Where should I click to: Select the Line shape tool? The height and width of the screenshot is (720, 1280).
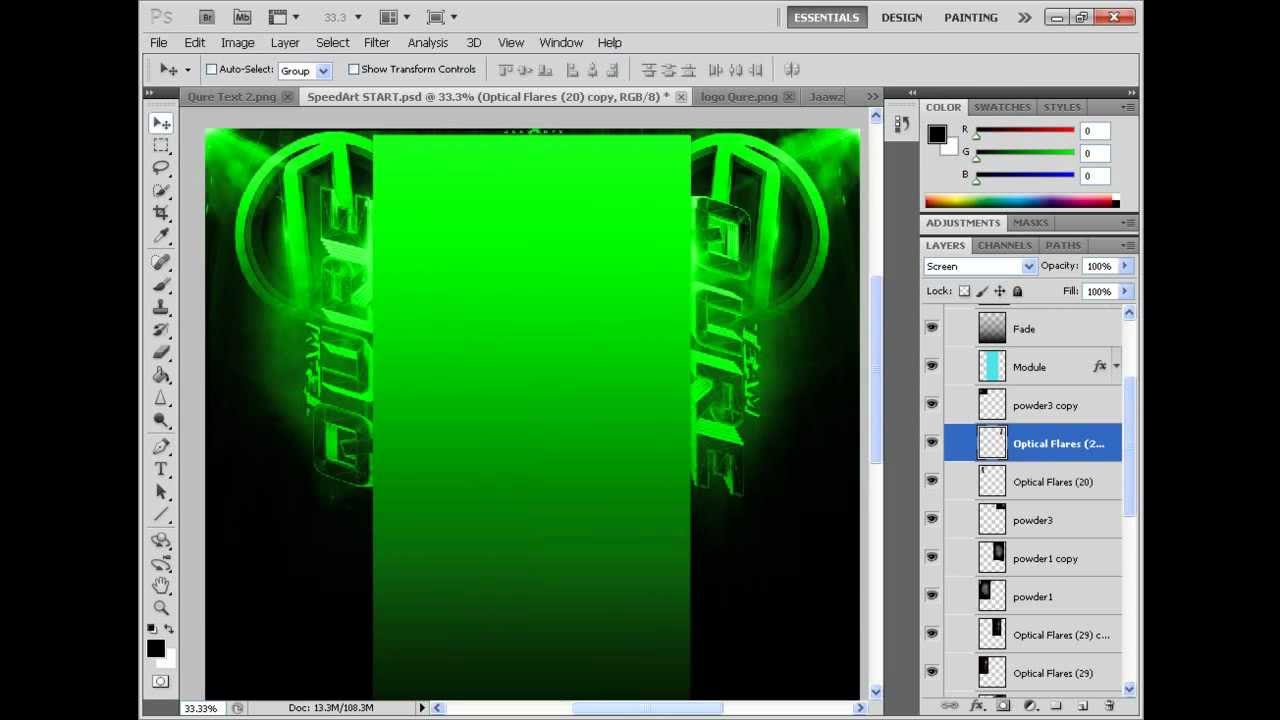(x=161, y=514)
